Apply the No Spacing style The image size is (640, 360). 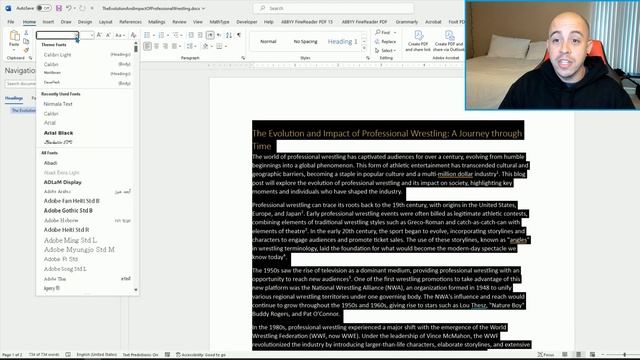tap(305, 41)
